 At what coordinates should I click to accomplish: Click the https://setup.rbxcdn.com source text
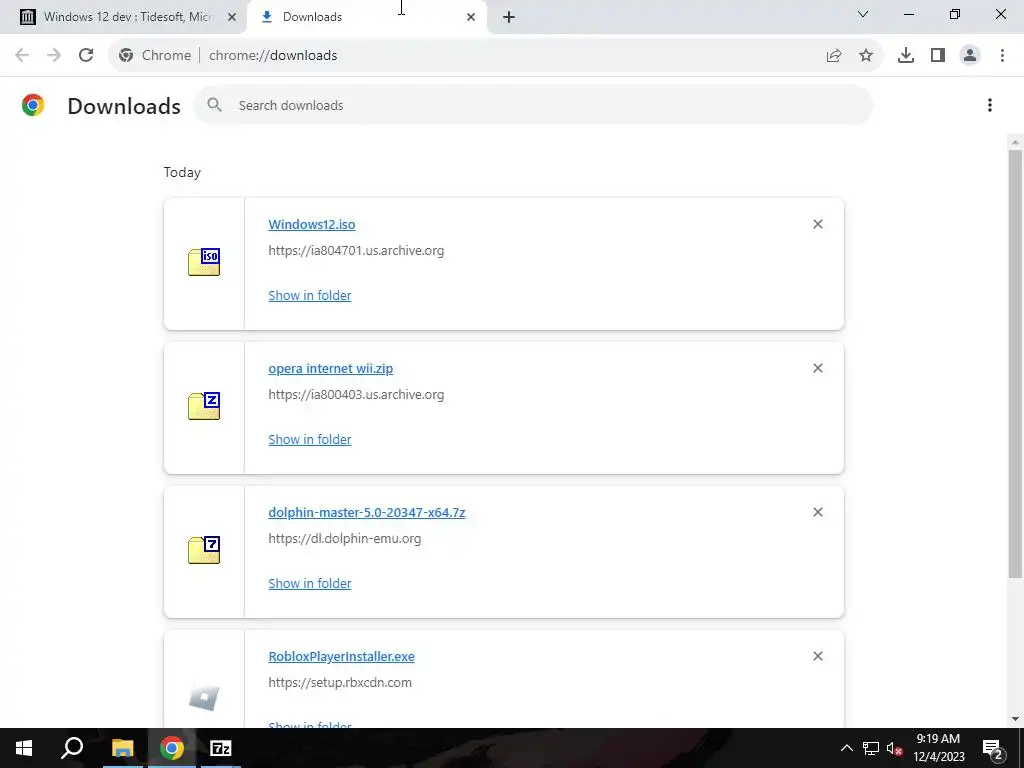[x=340, y=682]
